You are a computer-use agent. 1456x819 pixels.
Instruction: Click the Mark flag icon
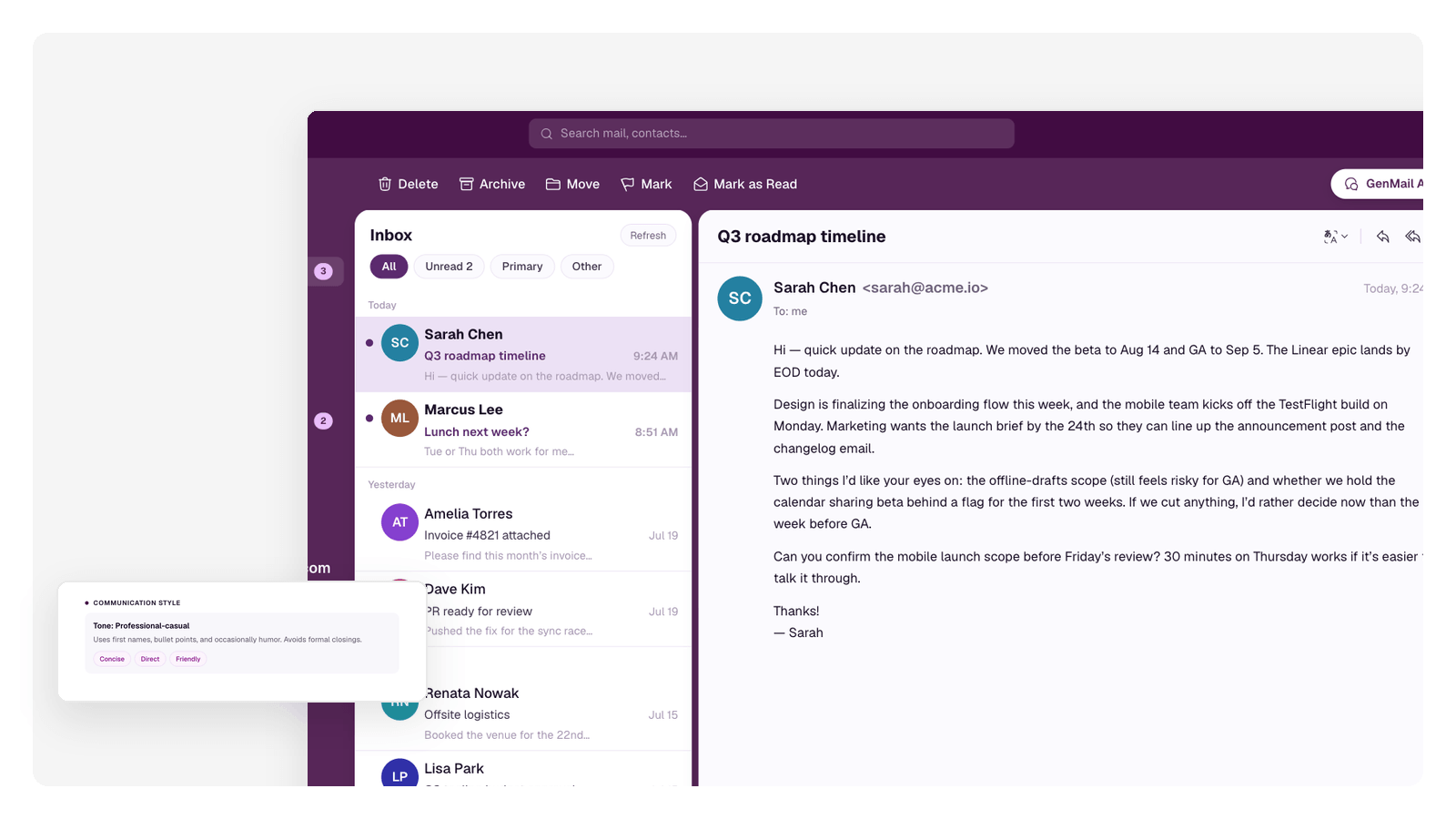pos(628,184)
